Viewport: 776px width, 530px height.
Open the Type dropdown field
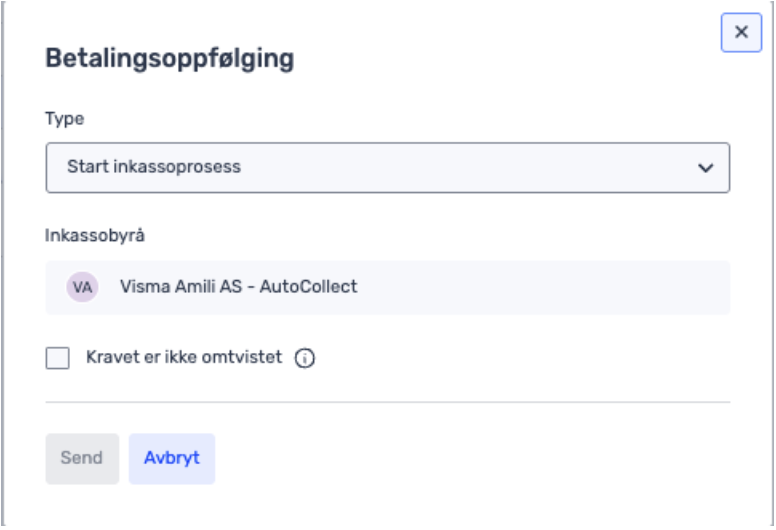tap(387, 168)
